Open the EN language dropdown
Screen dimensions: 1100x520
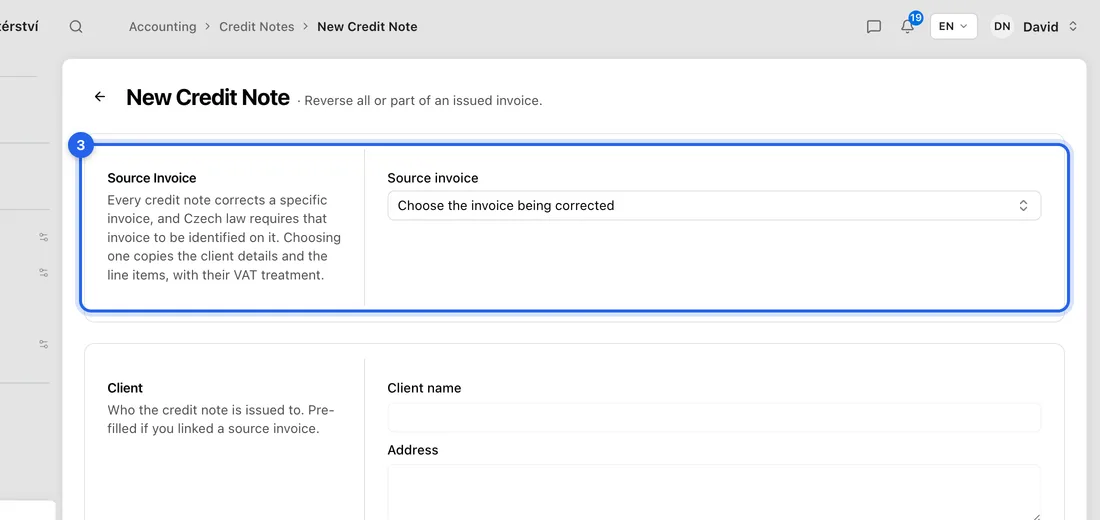point(953,27)
